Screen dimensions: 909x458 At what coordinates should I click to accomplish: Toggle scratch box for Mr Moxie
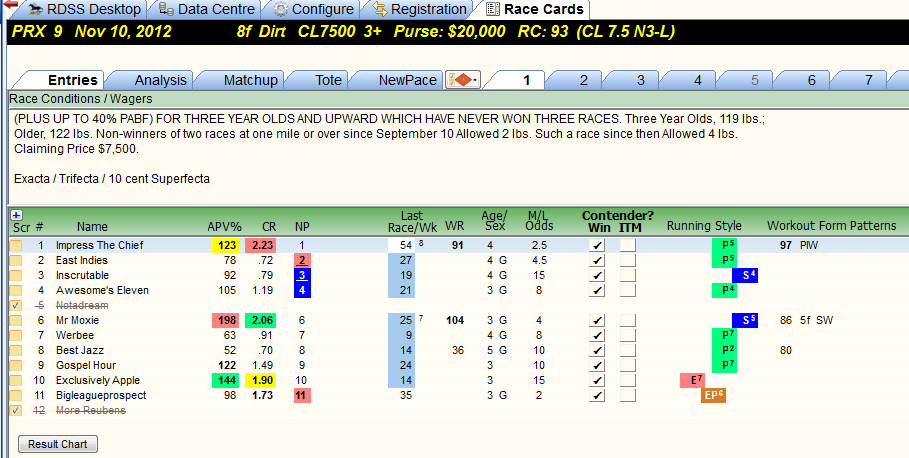[16, 321]
